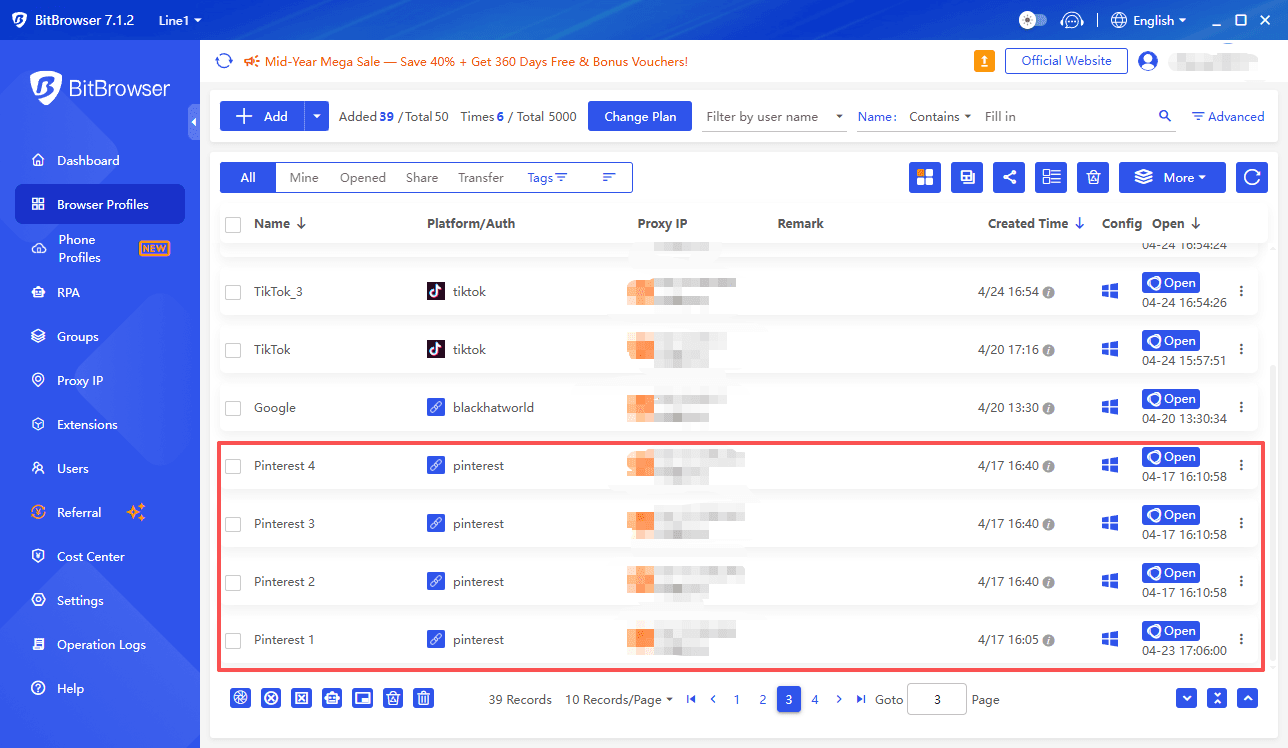This screenshot has height=748, width=1288.
Task: Focus the Fill in search field
Action: [1066, 116]
